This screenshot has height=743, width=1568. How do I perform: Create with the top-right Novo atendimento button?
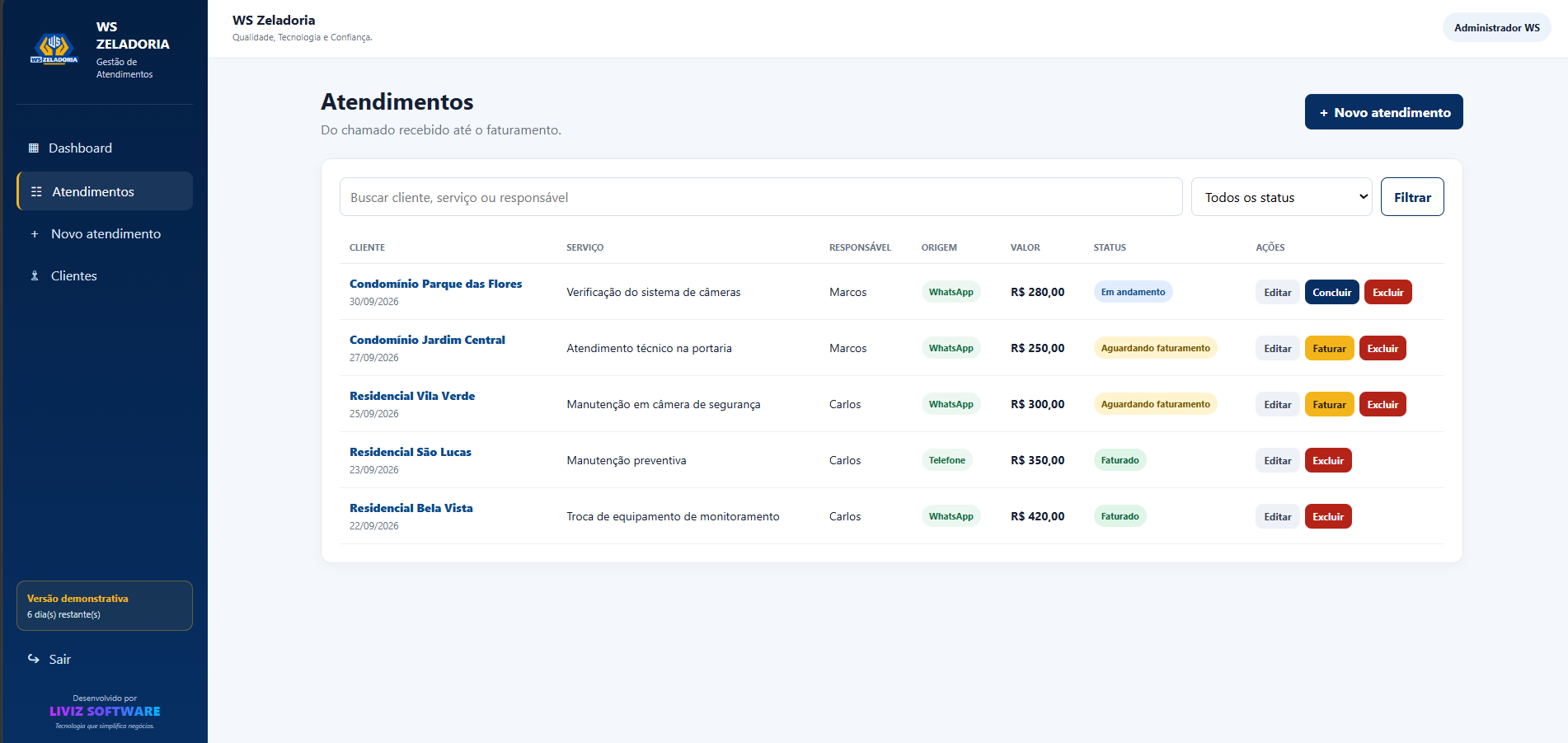(x=1384, y=112)
